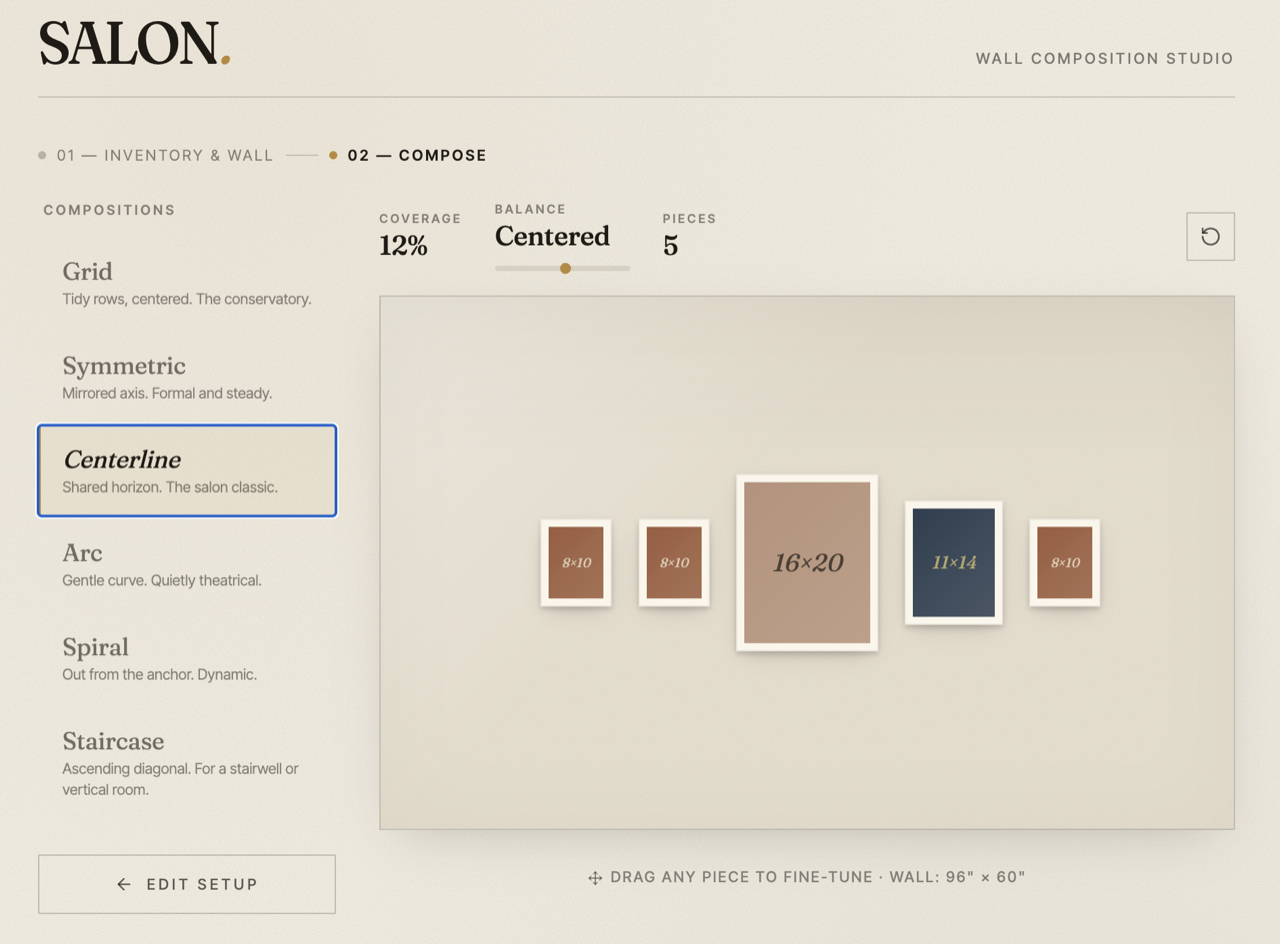
Task: Go to step 01 Inventory & Wall
Action: point(156,155)
